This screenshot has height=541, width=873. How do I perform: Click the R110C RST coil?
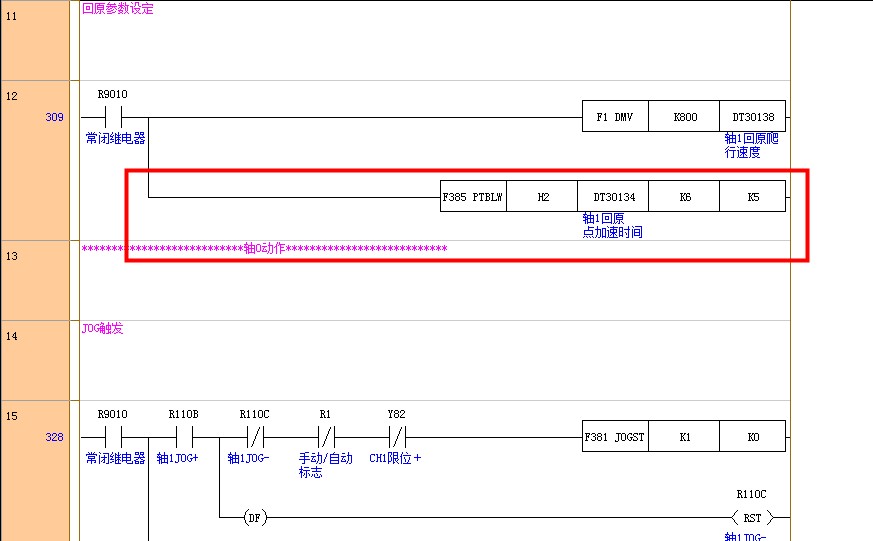(x=749, y=518)
